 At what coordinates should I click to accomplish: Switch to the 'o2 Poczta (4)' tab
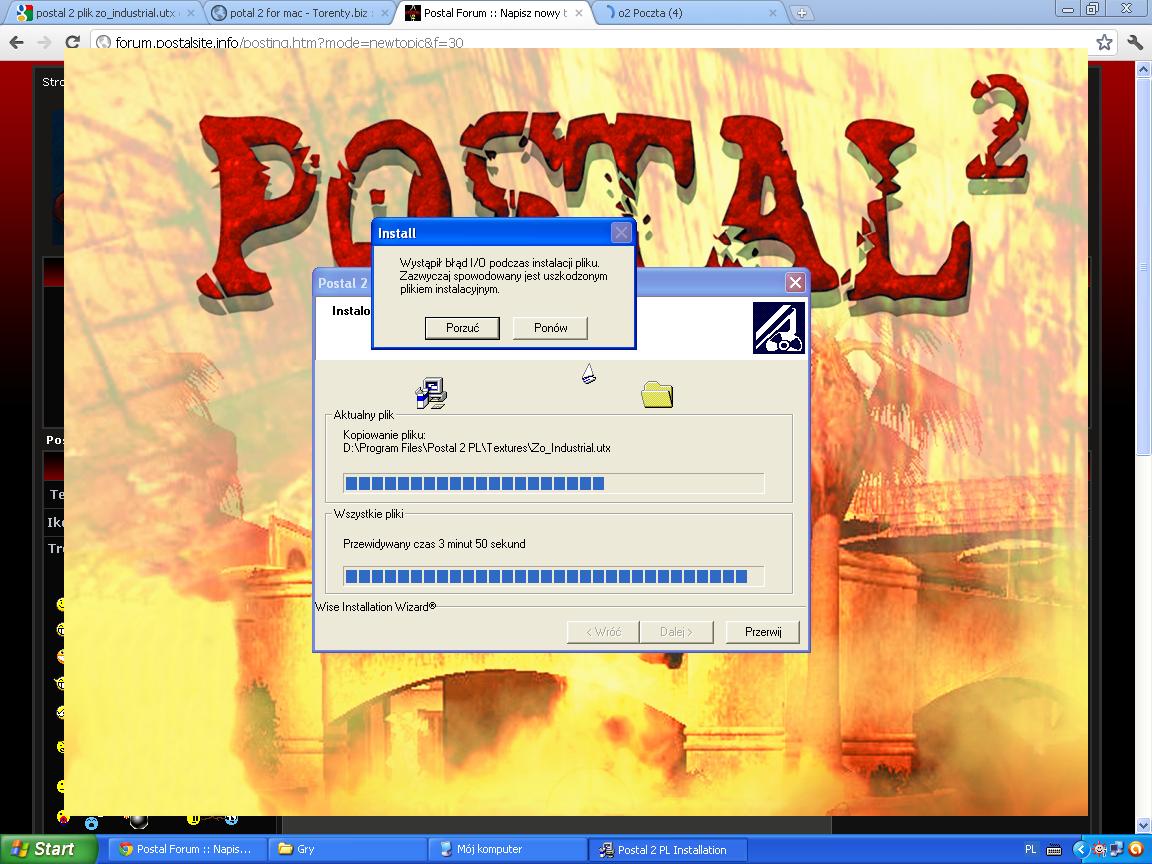[x=688, y=13]
